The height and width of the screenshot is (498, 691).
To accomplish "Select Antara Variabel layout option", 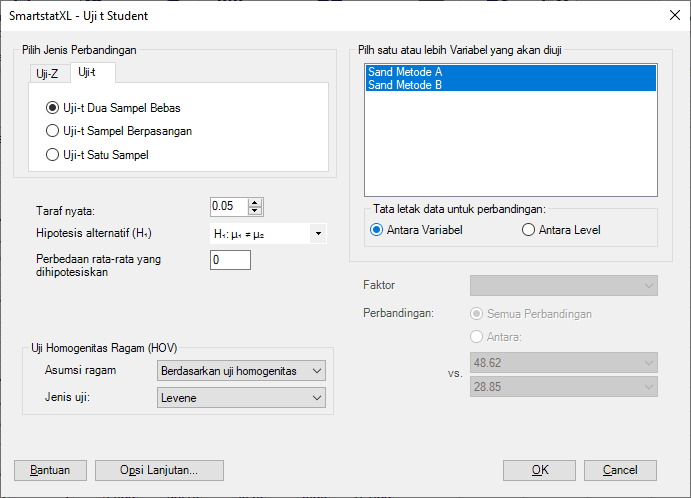I will tap(377, 230).
